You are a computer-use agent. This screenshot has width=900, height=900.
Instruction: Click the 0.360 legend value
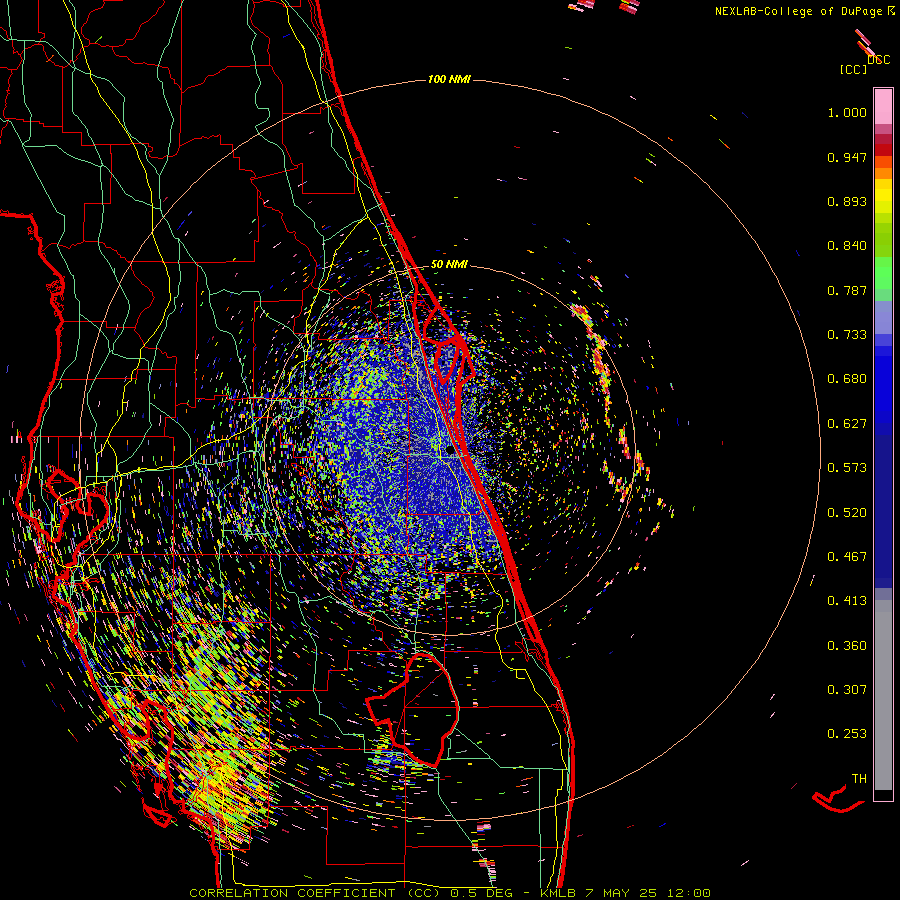click(847, 646)
